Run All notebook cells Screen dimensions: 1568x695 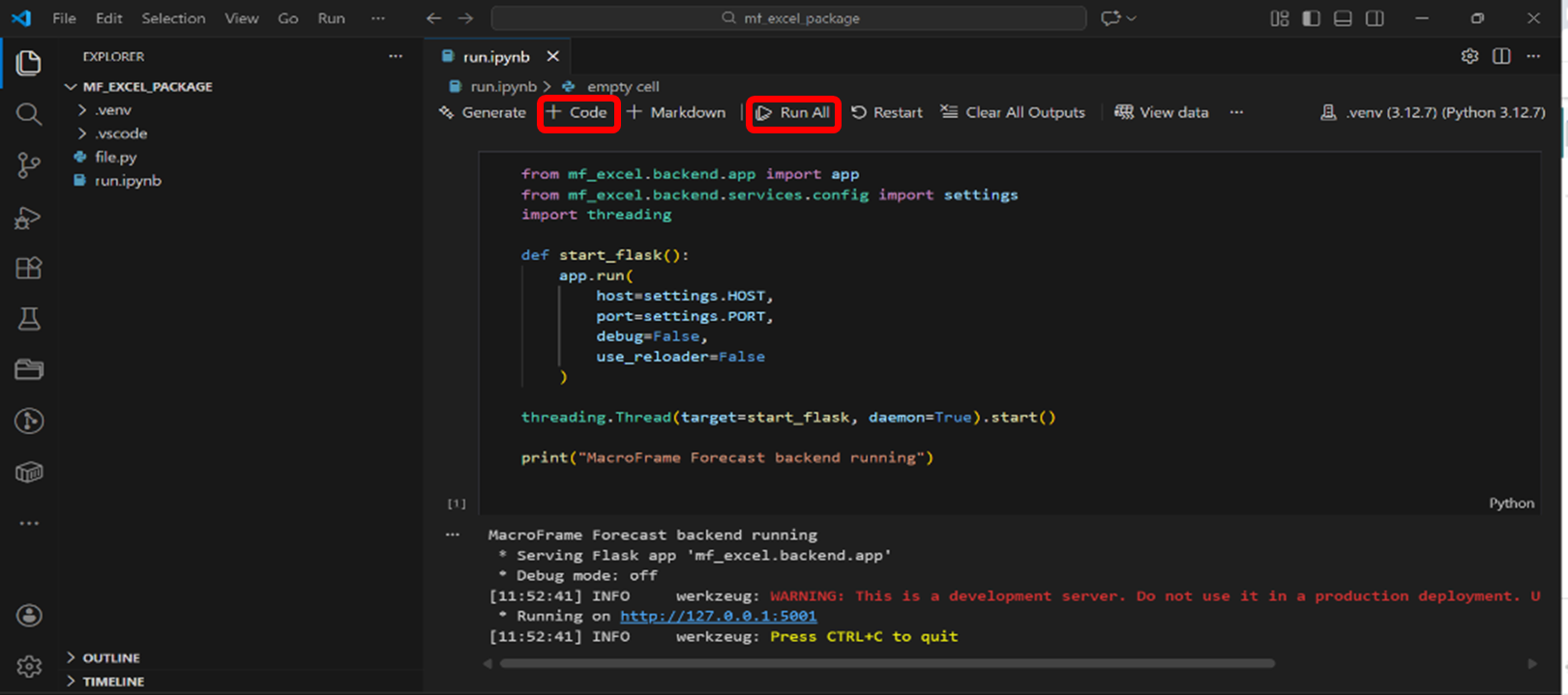(792, 112)
